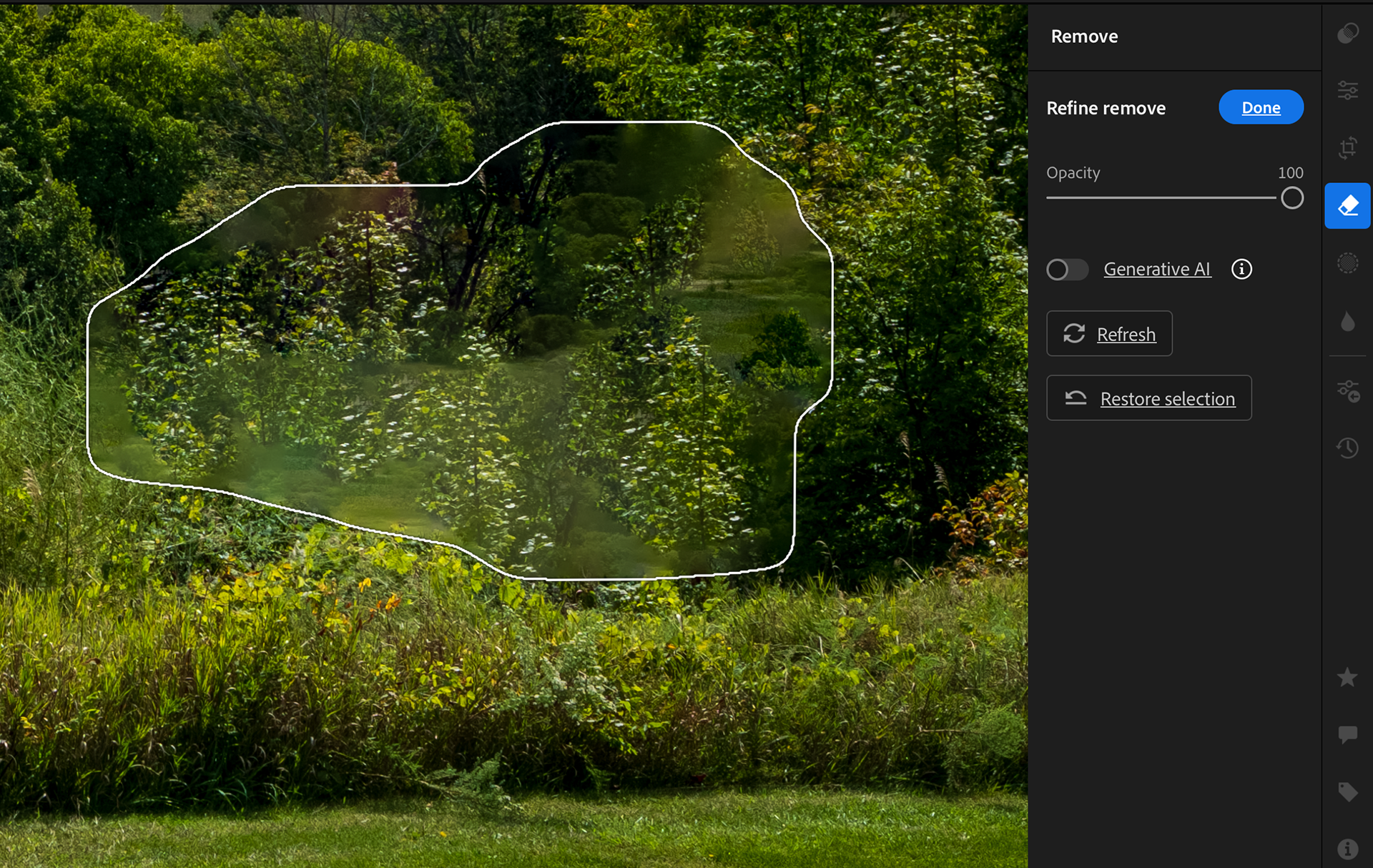Open the comments panel icon

(x=1347, y=734)
